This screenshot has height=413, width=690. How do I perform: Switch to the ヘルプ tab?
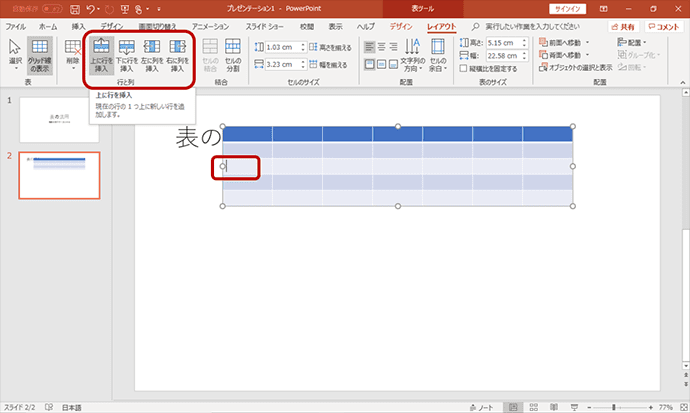tap(365, 27)
